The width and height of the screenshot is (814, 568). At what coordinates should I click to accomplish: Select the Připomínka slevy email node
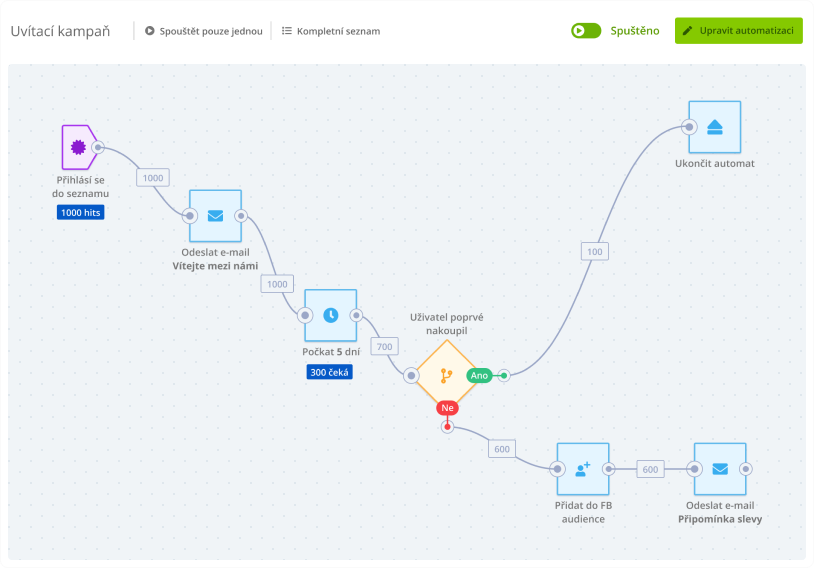tap(720, 469)
